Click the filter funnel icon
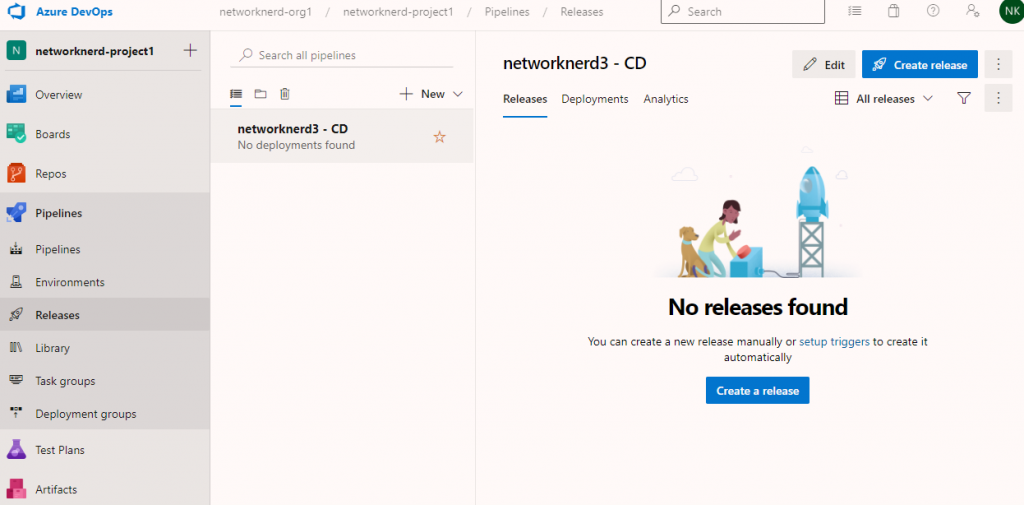Screen dimensions: 1024x505 (x=964, y=98)
